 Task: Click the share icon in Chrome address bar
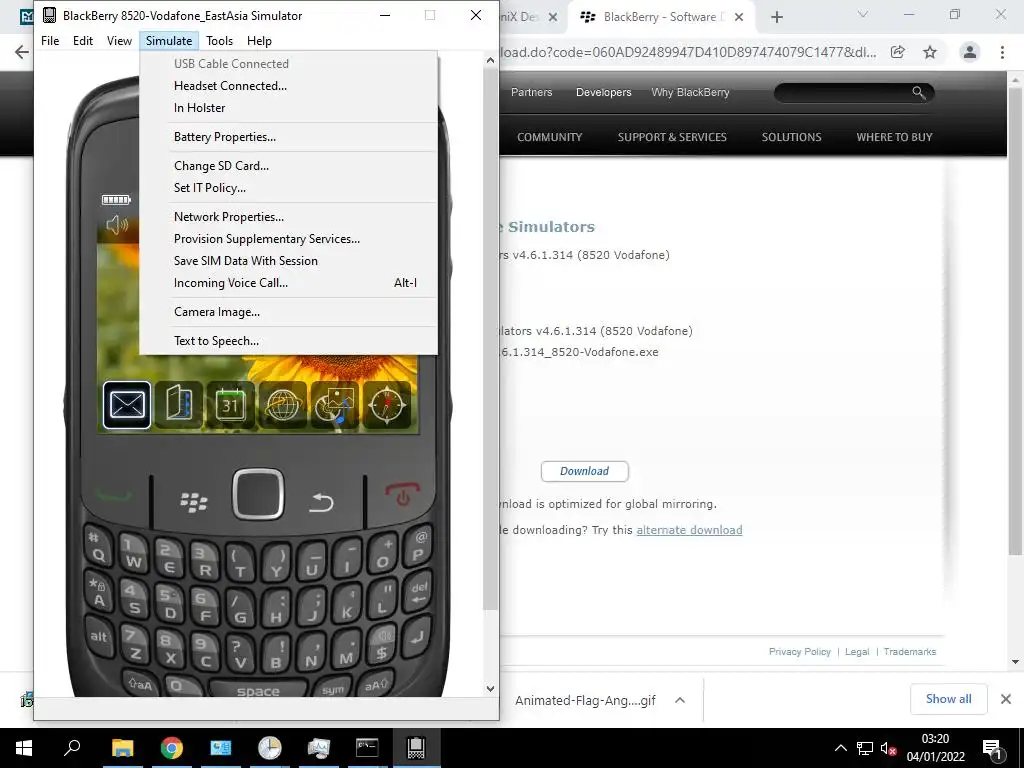pos(898,52)
